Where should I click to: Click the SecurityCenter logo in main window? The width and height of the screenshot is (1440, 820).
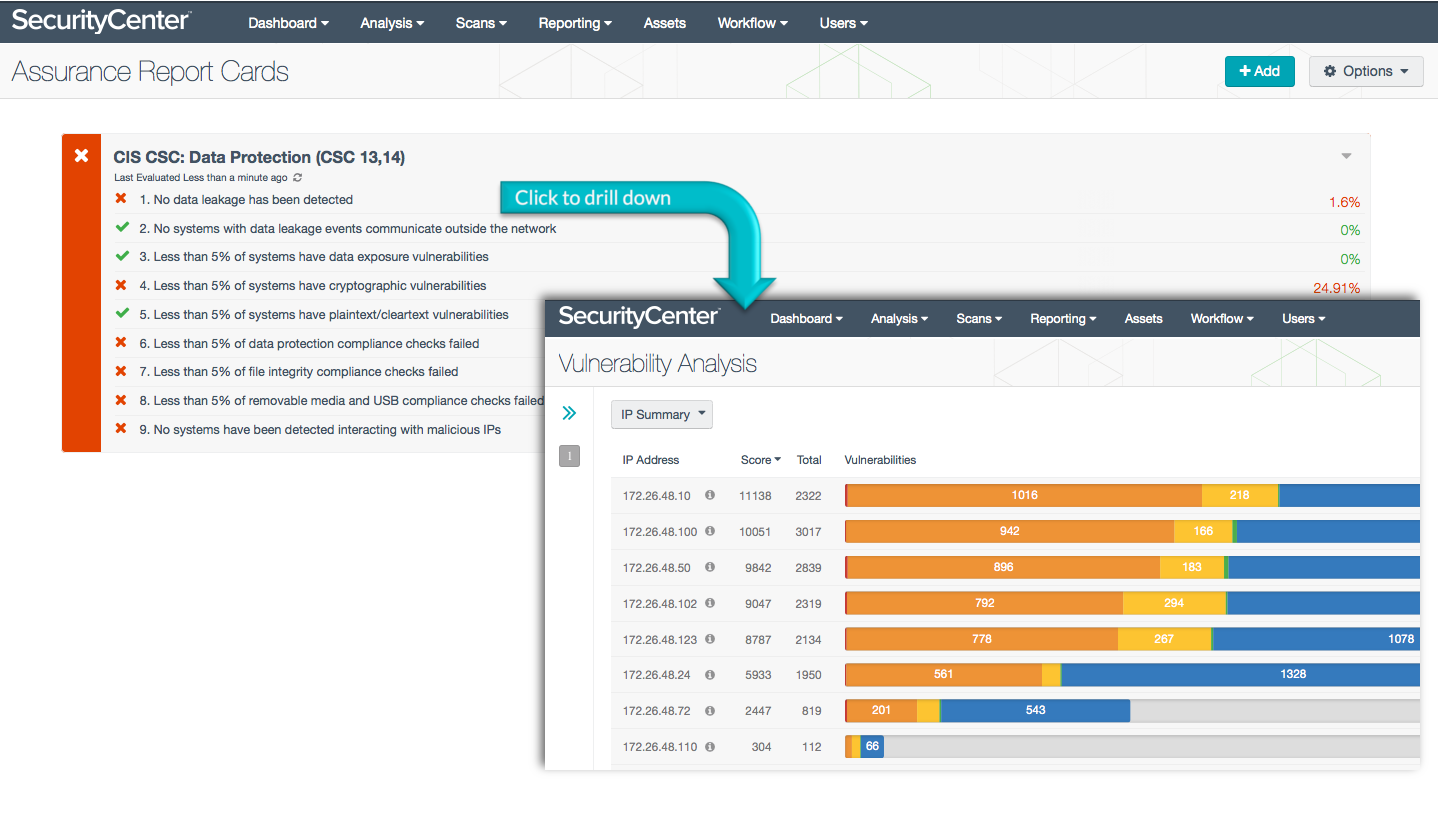point(101,20)
